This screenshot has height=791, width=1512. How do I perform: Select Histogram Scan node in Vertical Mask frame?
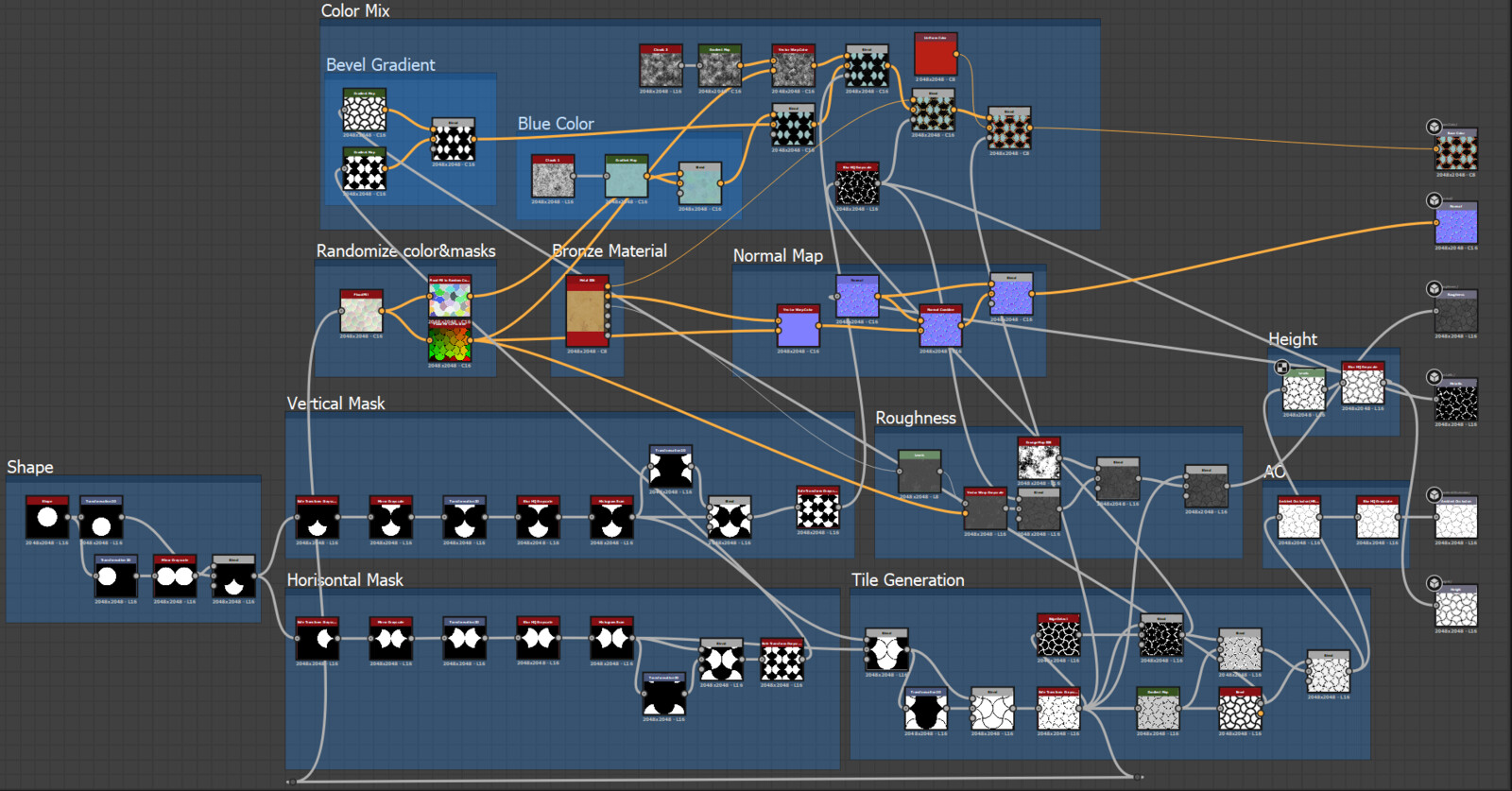(611, 519)
